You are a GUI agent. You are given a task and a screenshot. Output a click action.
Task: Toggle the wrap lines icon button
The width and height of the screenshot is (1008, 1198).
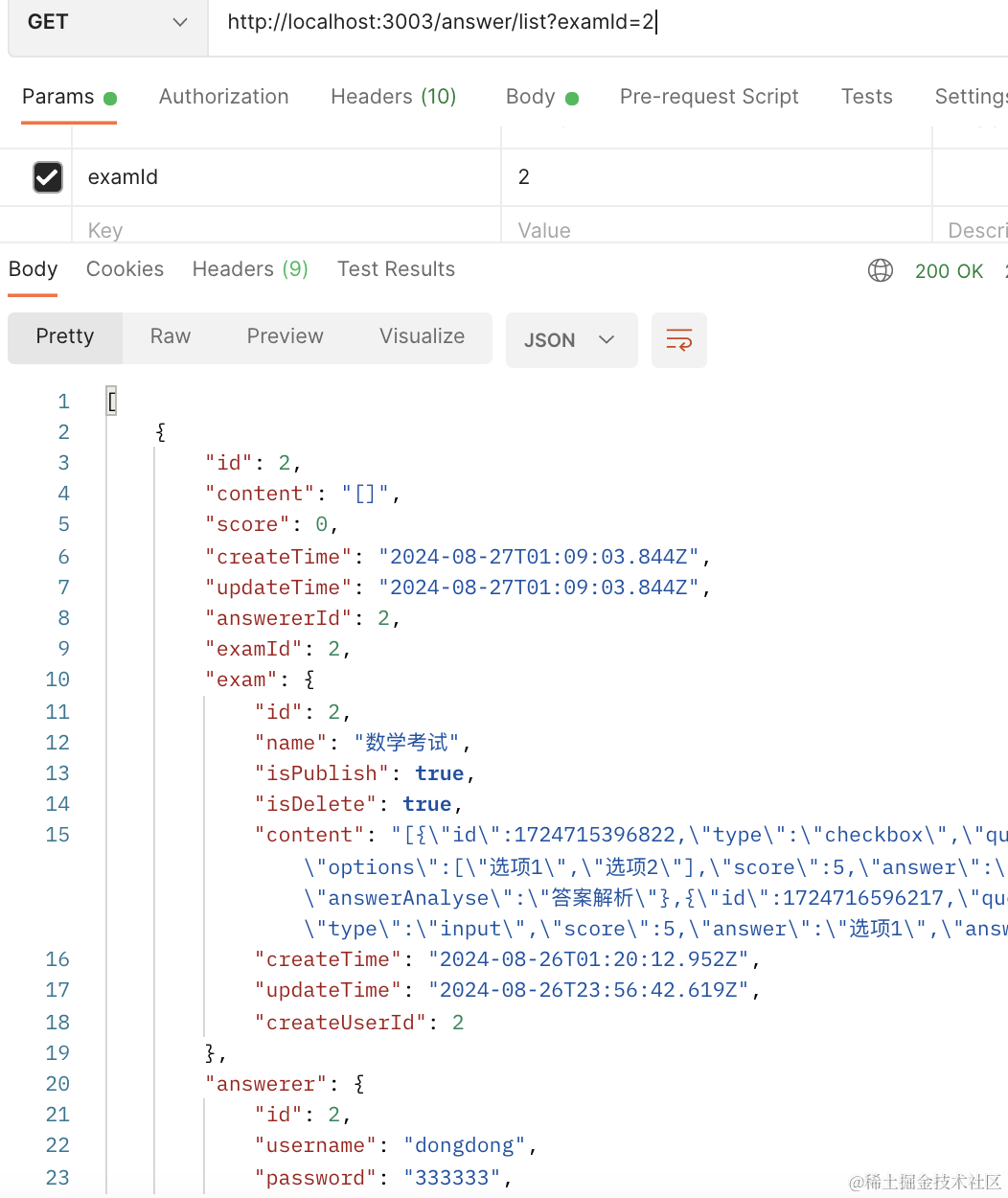(678, 340)
